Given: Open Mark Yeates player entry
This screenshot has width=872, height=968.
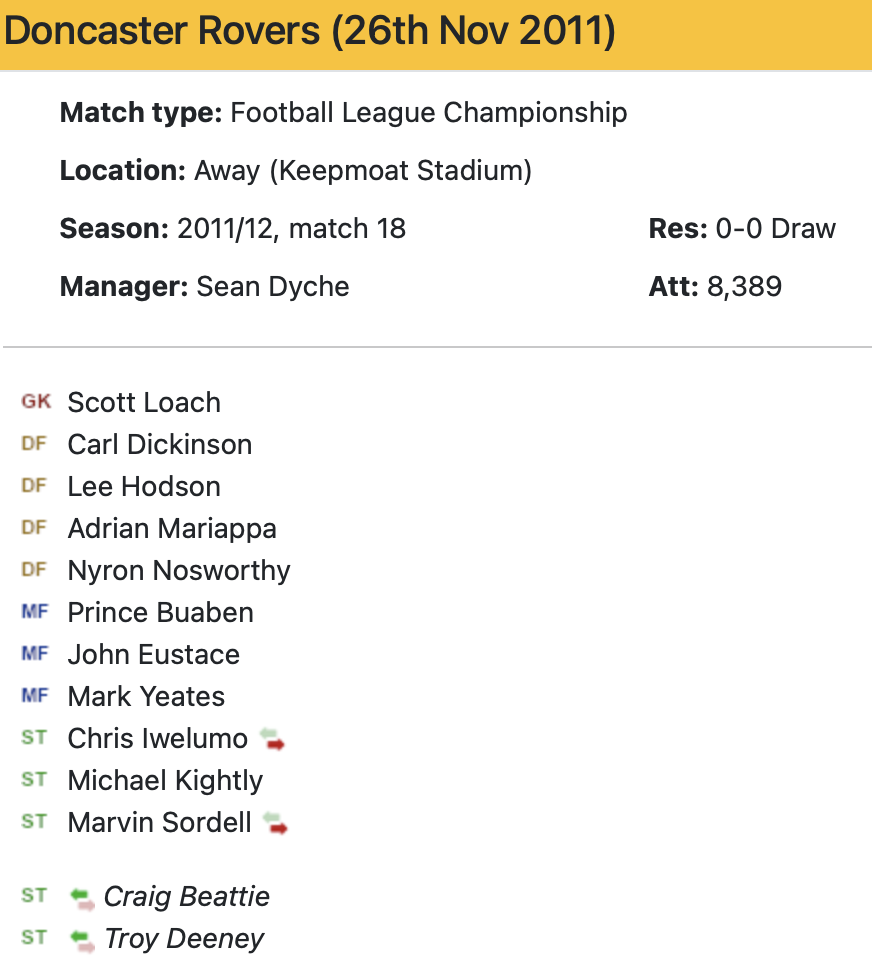Looking at the screenshot, I should [x=146, y=697].
